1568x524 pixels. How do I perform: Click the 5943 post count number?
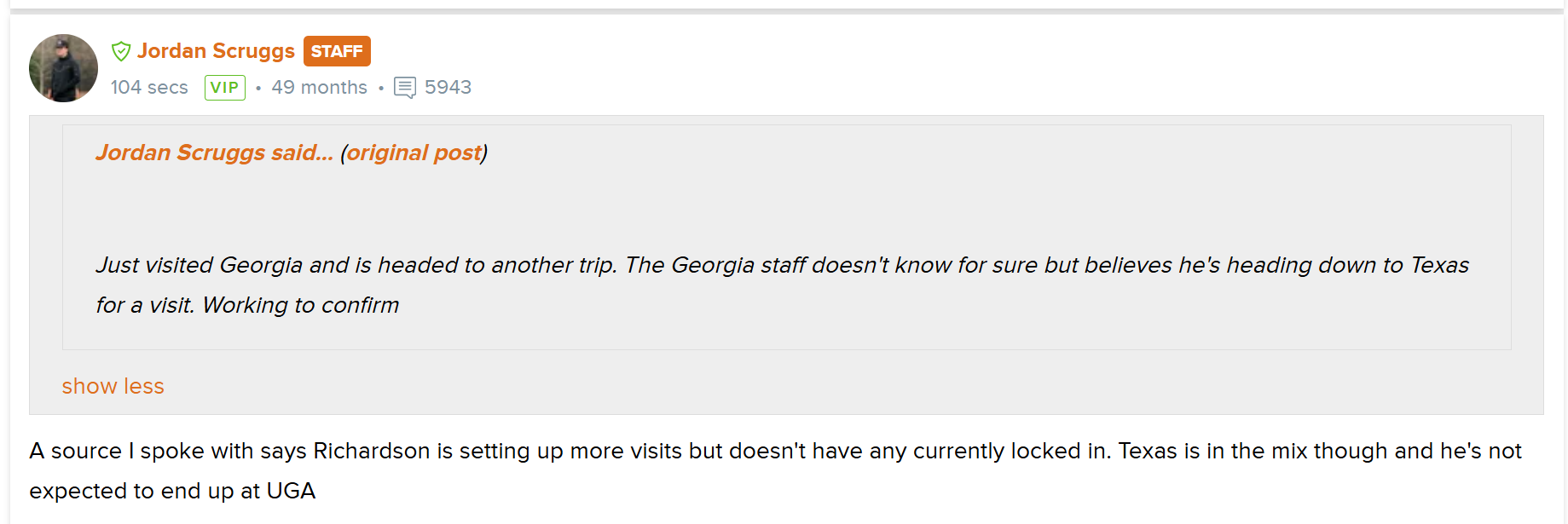click(448, 88)
